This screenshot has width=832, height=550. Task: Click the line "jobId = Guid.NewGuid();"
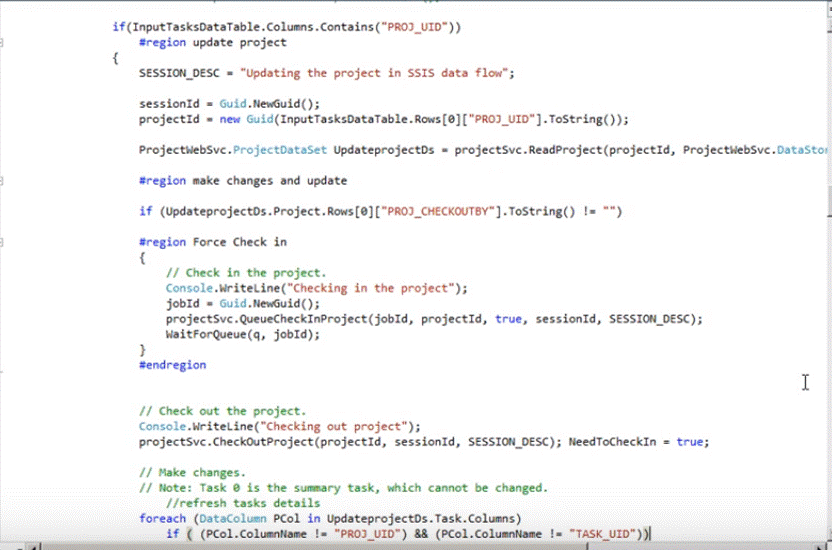pos(242,304)
